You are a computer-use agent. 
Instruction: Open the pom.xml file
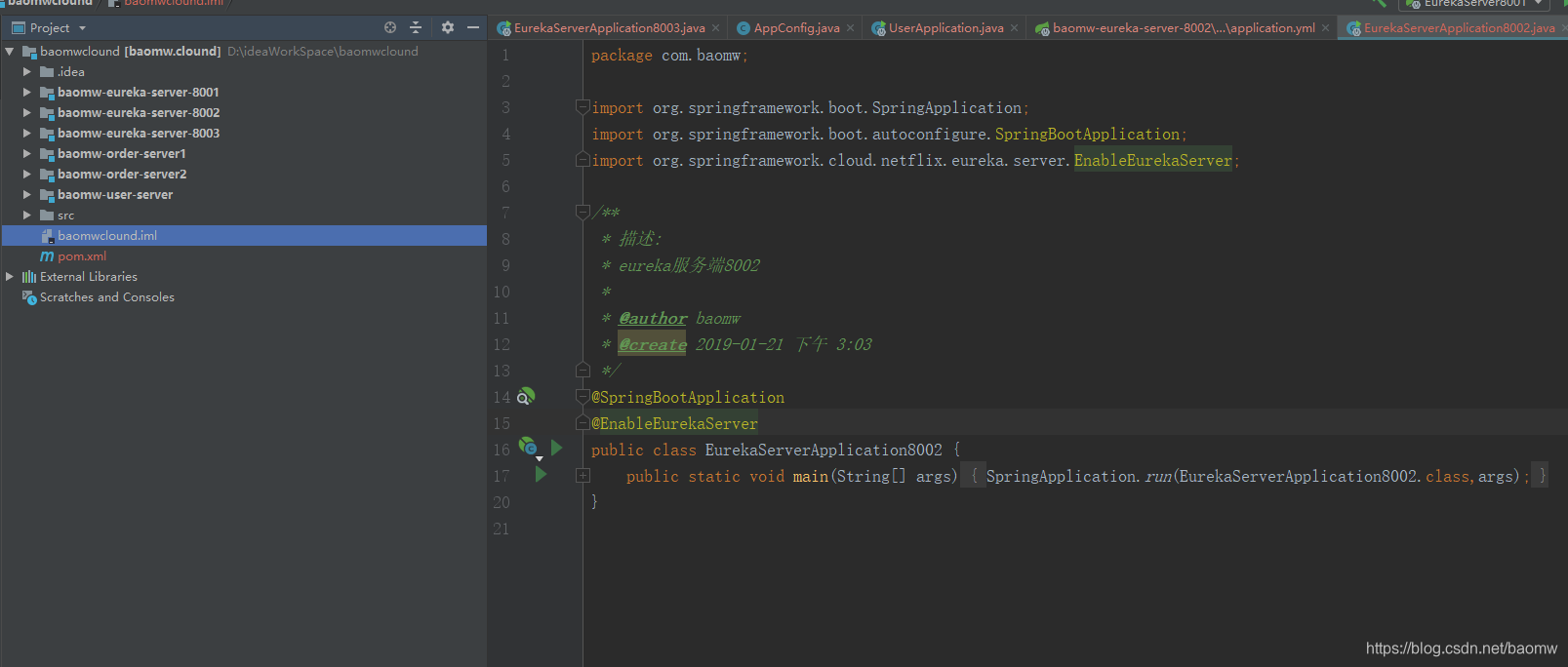[x=82, y=256]
